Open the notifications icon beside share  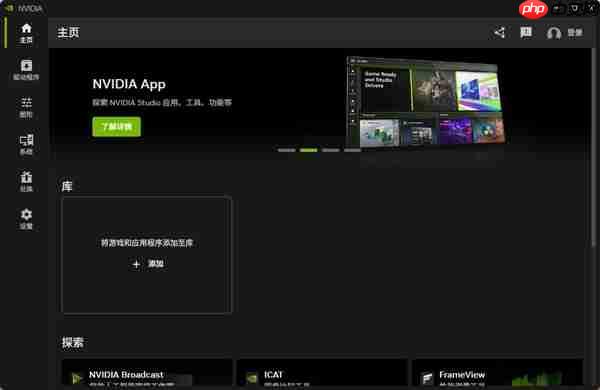coord(526,33)
